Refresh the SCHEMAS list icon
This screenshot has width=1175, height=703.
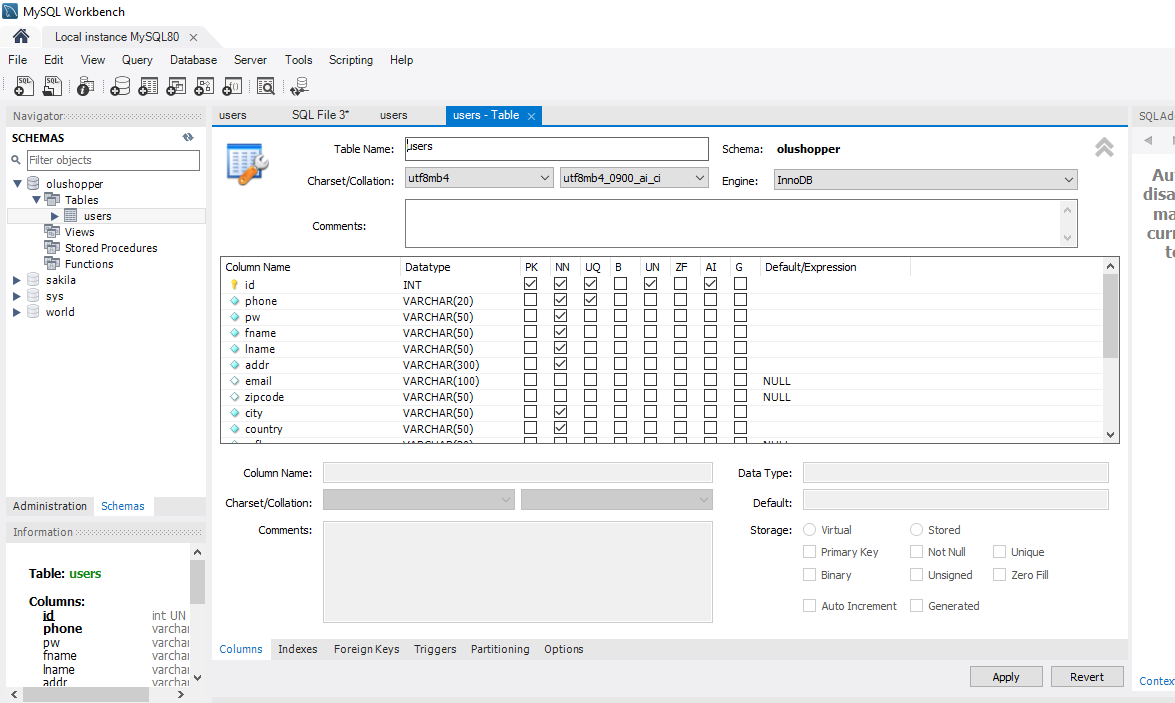pyautogui.click(x=188, y=137)
